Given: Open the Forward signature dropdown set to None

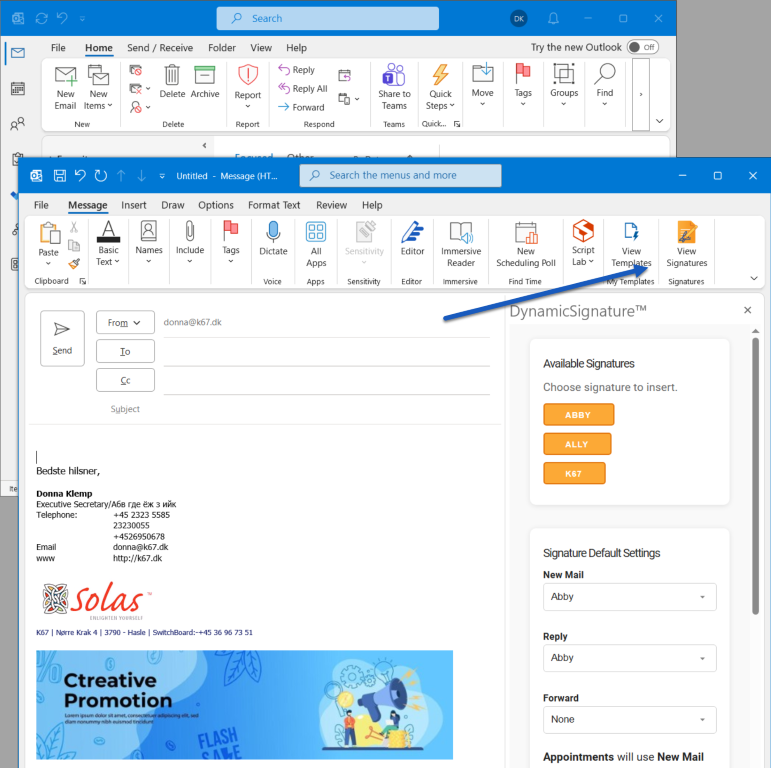Looking at the screenshot, I should [630, 719].
